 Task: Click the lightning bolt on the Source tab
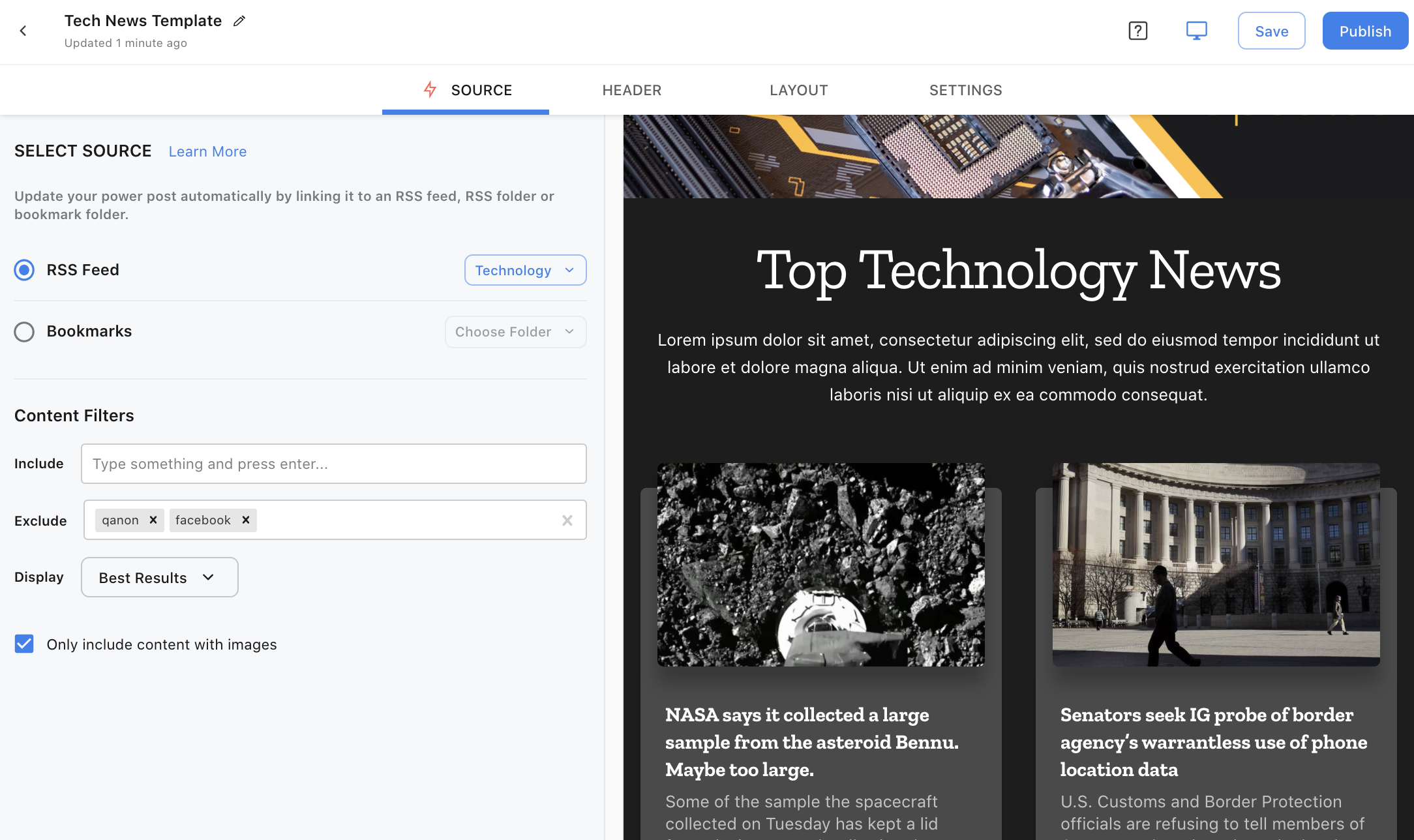tap(430, 89)
